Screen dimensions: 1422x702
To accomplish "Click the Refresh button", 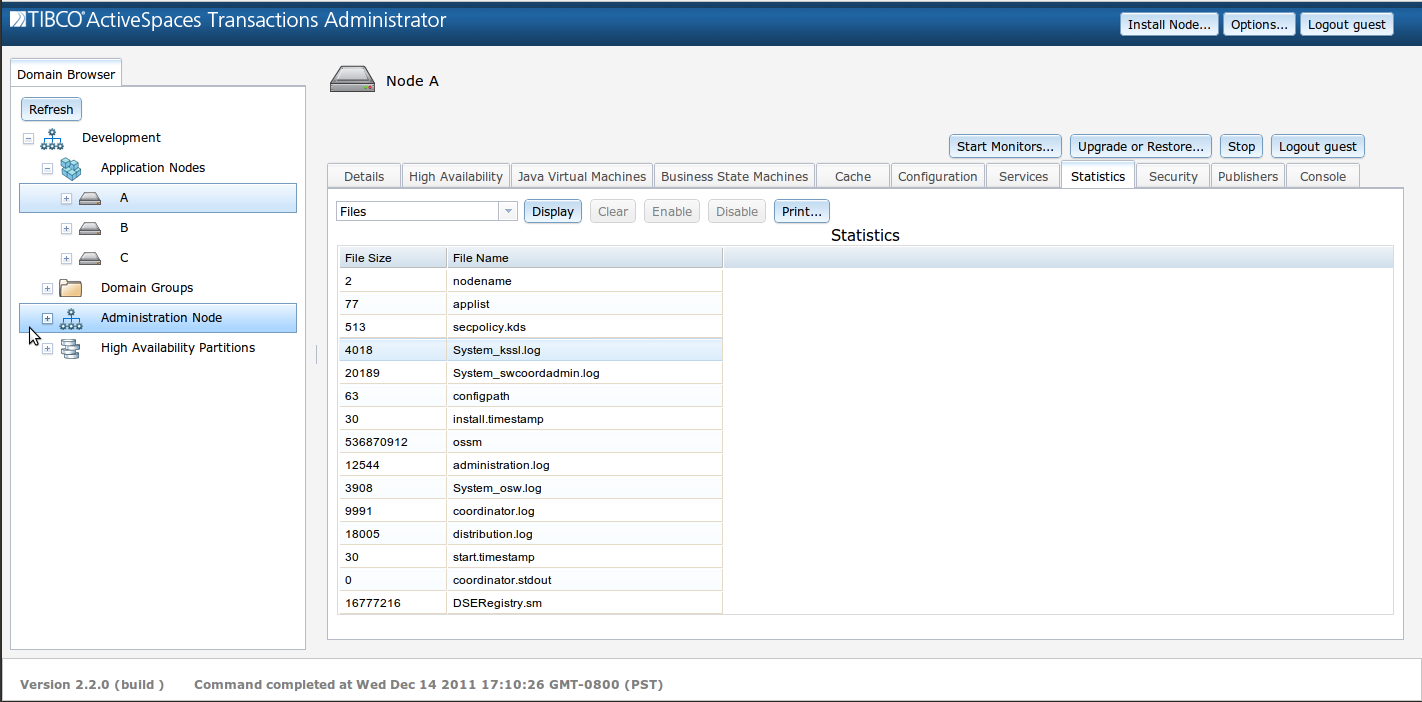I will coord(51,109).
